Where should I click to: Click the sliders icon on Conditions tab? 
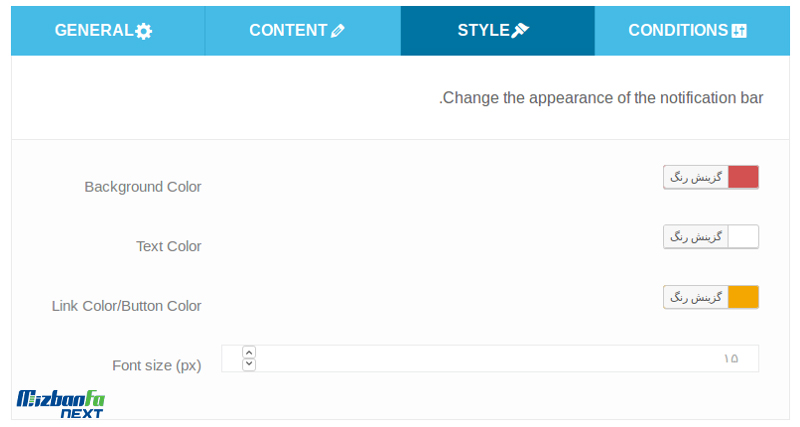coord(739,31)
